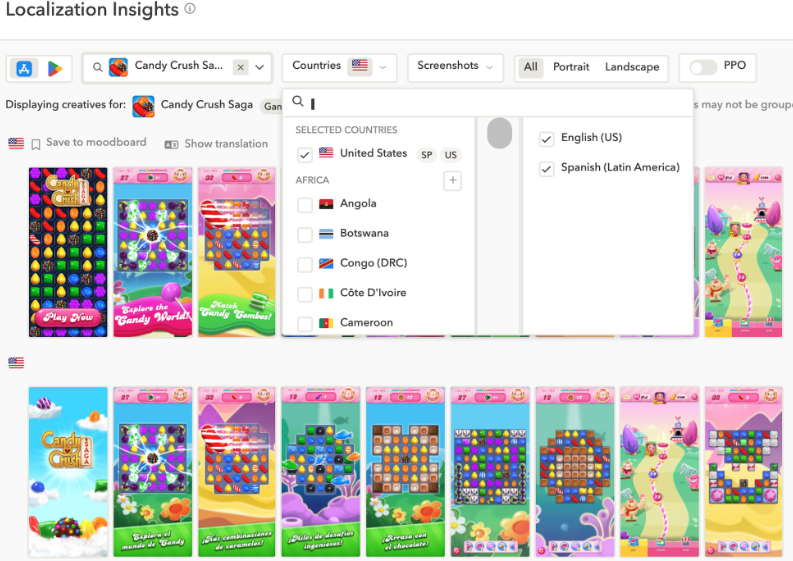Screen dimensions: 793x561
Task: Check the Angola checkbox
Action: 304,204
